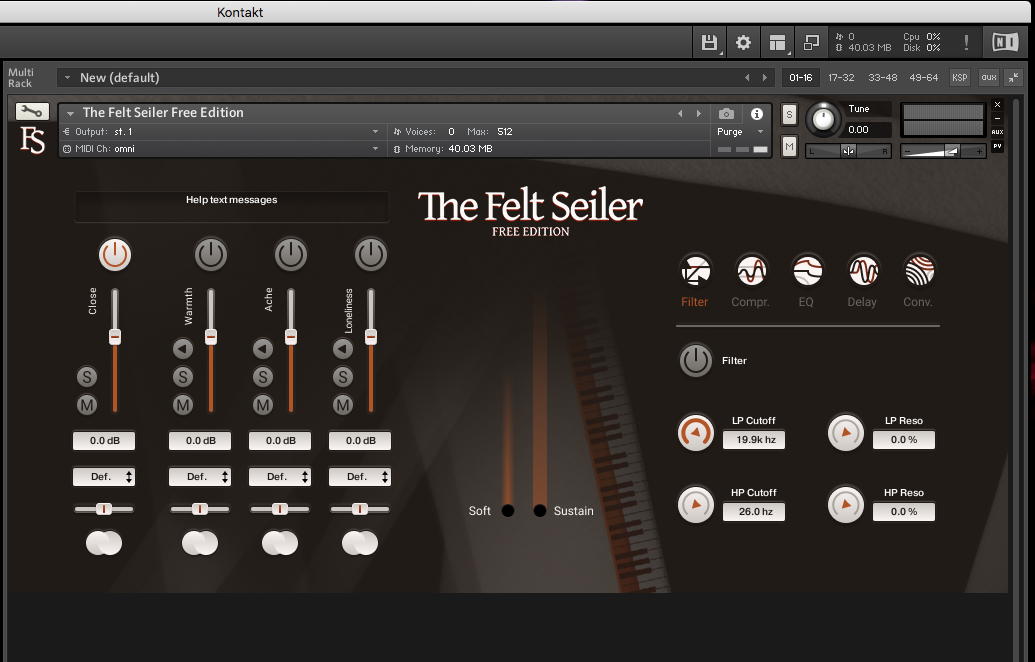
Task: Mute instrument with header M button
Action: coord(789,146)
